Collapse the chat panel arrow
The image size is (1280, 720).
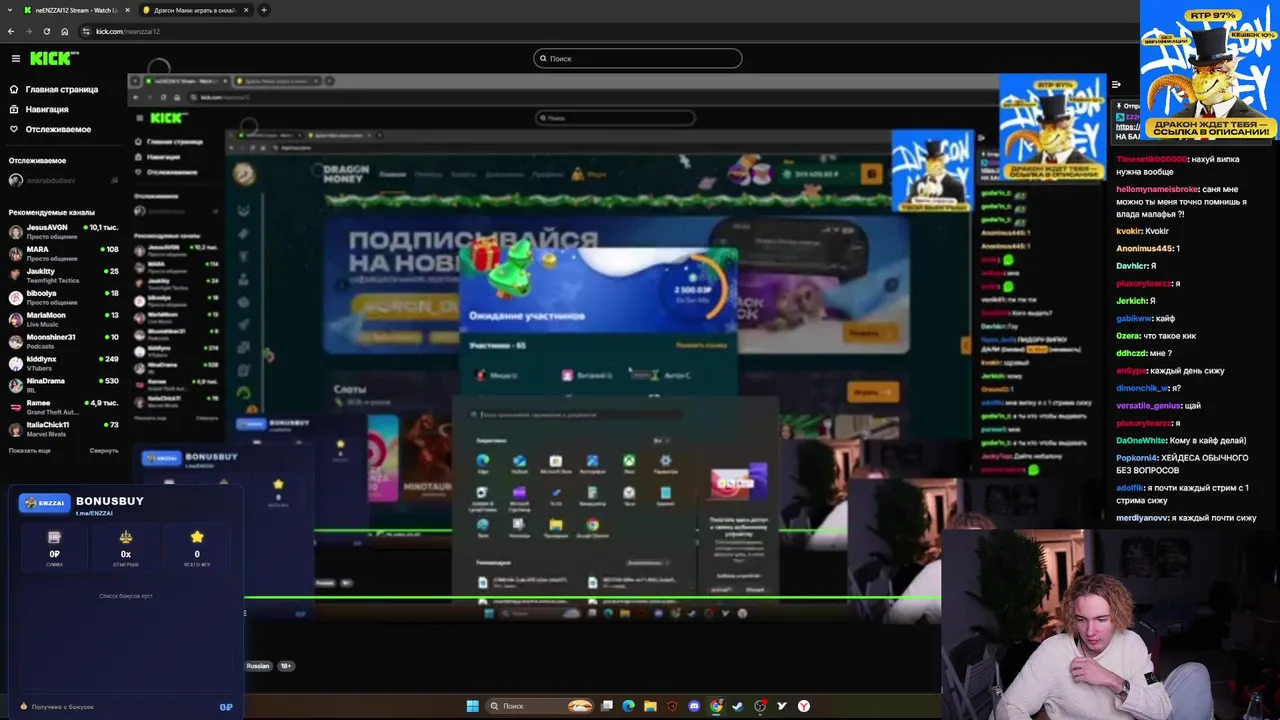click(x=1116, y=85)
